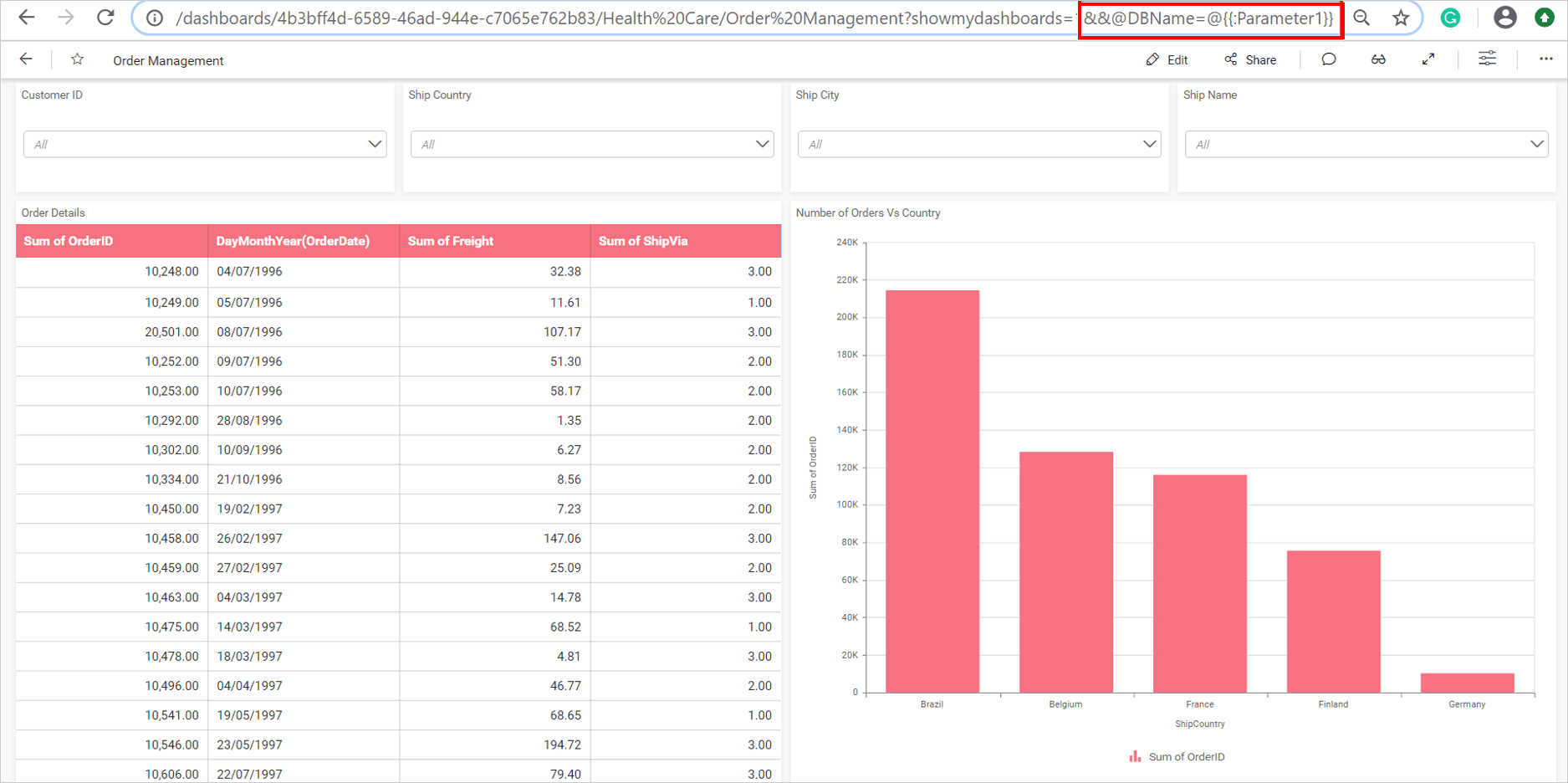
Task: Open the comments panel
Action: tap(1329, 59)
